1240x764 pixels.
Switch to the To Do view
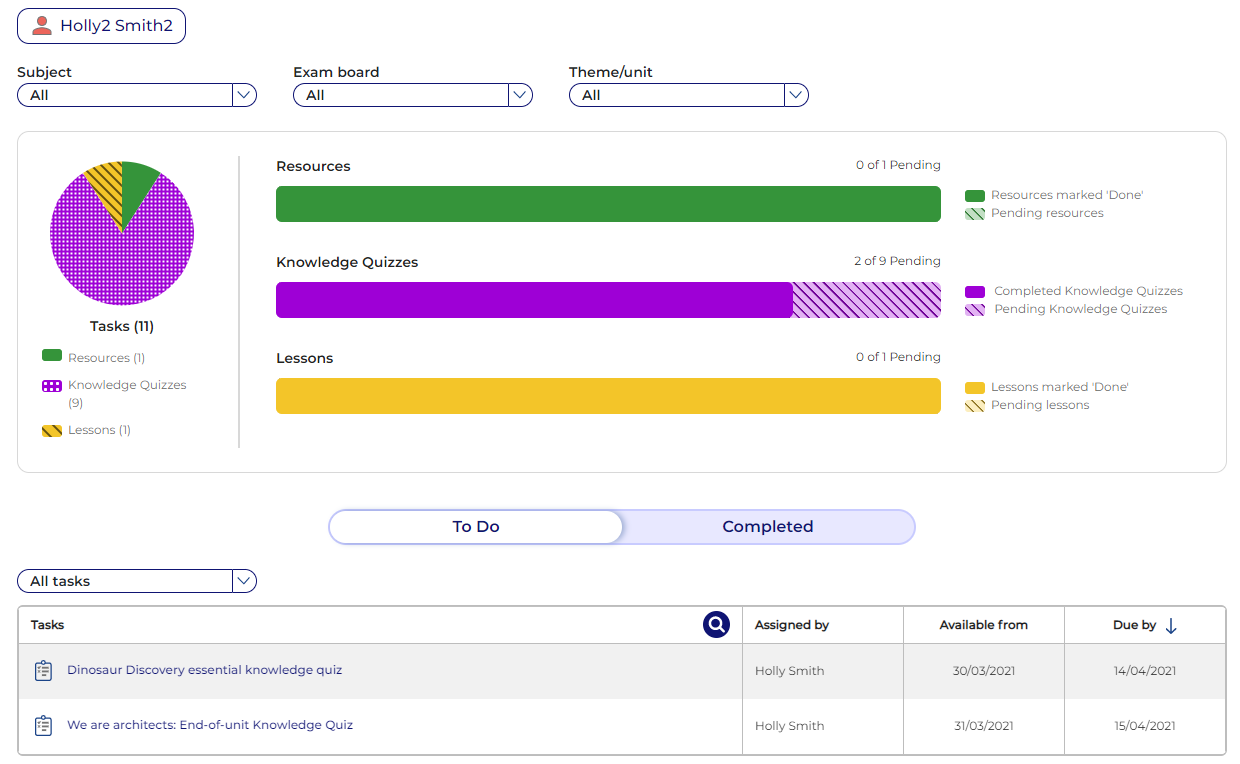(476, 527)
